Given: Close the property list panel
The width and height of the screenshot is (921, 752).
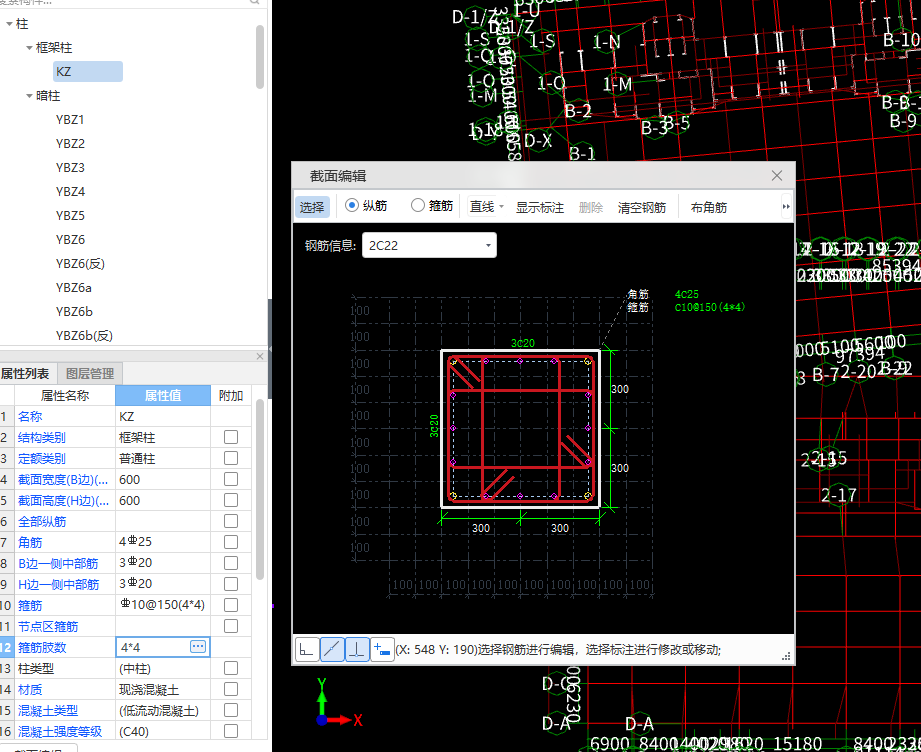Looking at the screenshot, I should pyautogui.click(x=260, y=356).
